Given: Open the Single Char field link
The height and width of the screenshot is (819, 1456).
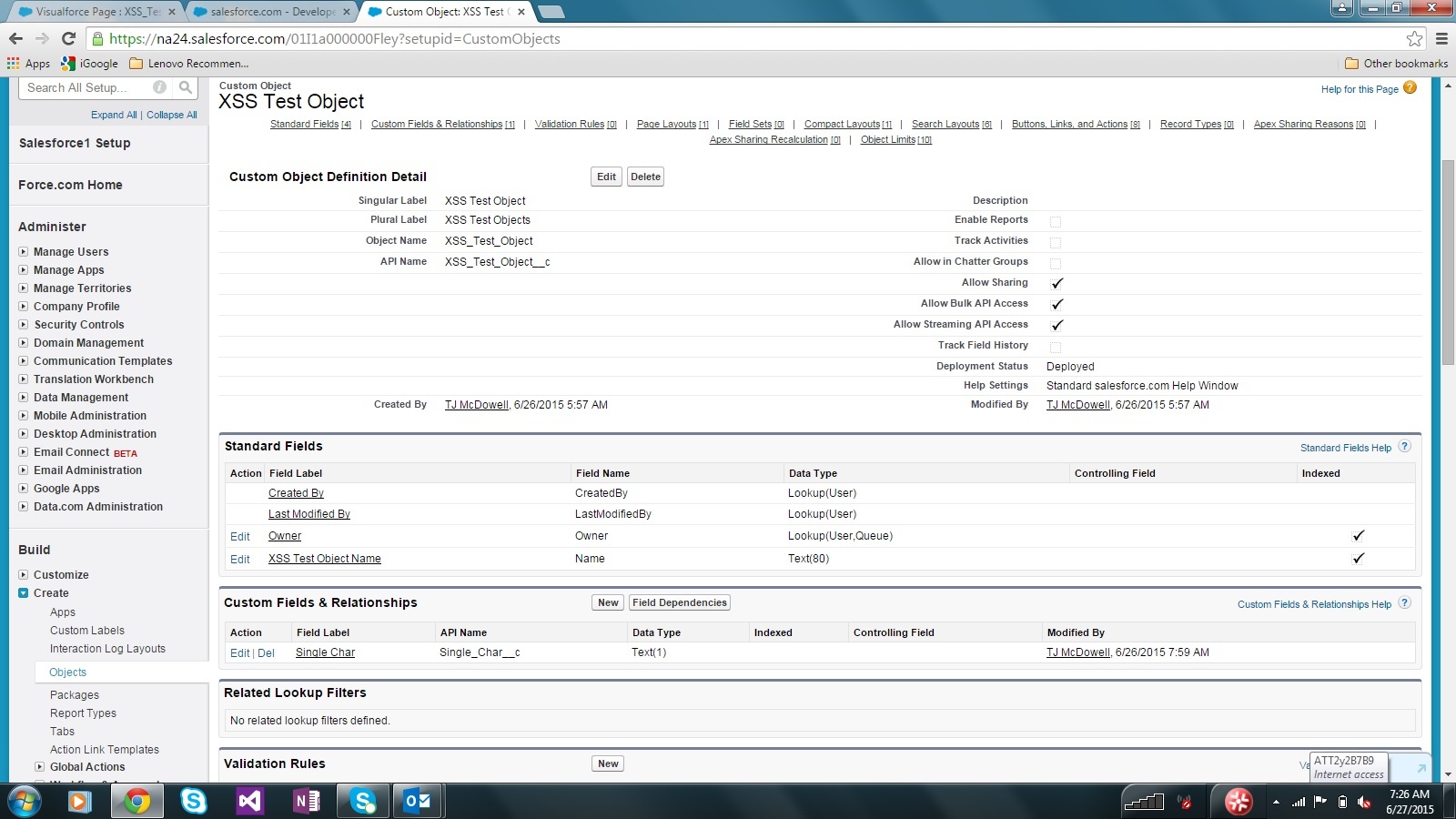Looking at the screenshot, I should pyautogui.click(x=325, y=652).
